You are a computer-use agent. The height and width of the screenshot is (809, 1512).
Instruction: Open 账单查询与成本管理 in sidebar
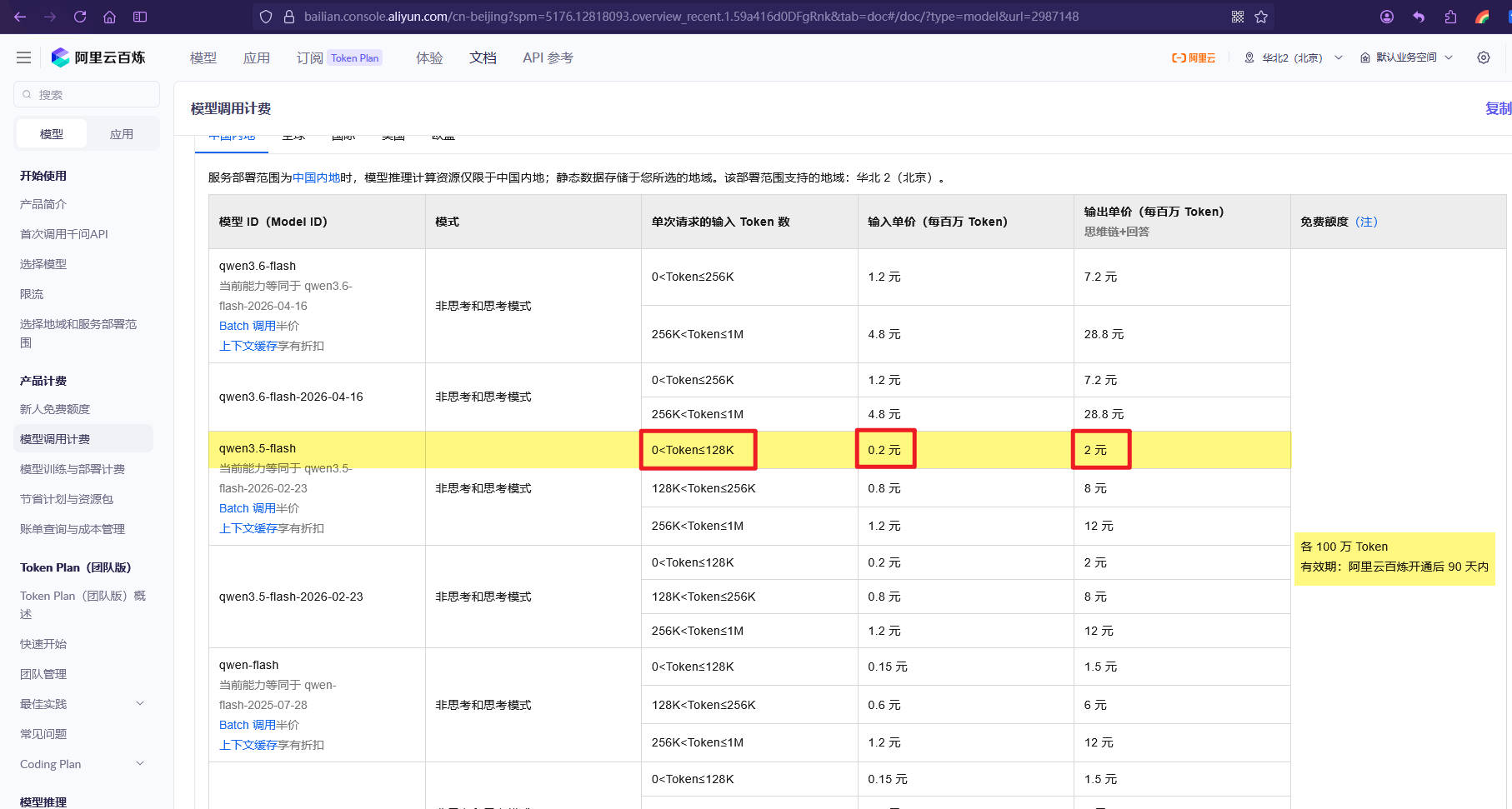pos(73,529)
